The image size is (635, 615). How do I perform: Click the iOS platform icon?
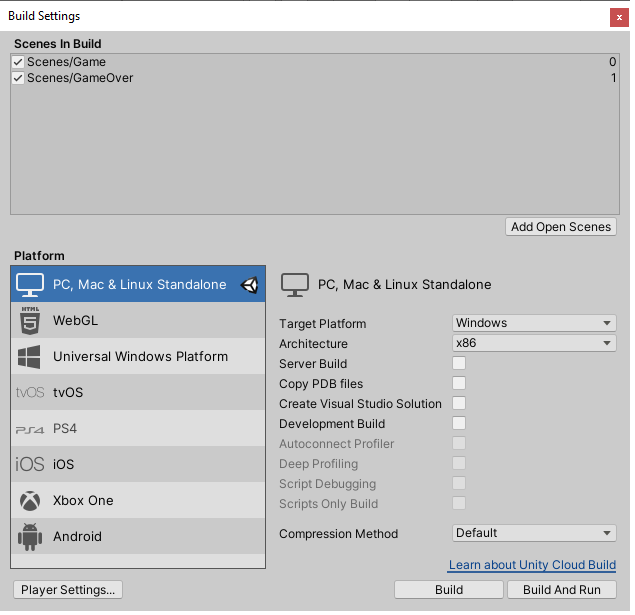[x=30, y=465]
